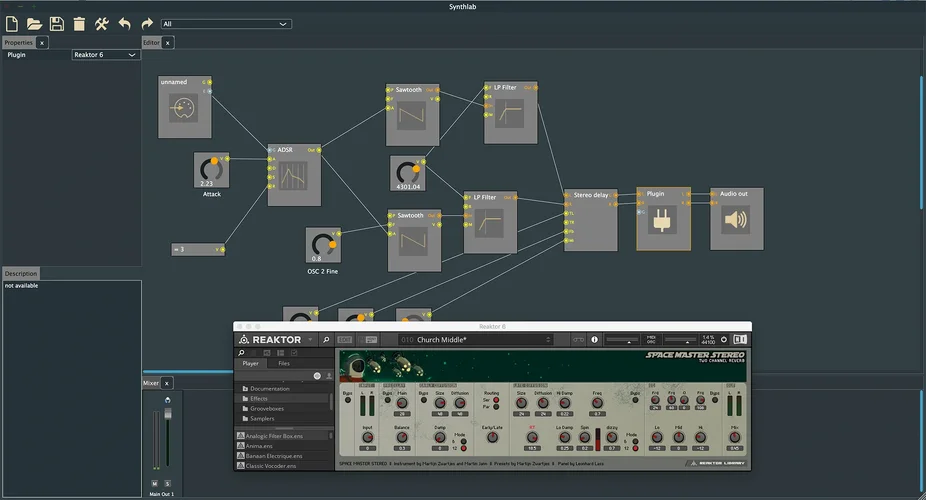Click the info icon in Reaktor header
This screenshot has height=500, width=926.
[594, 339]
